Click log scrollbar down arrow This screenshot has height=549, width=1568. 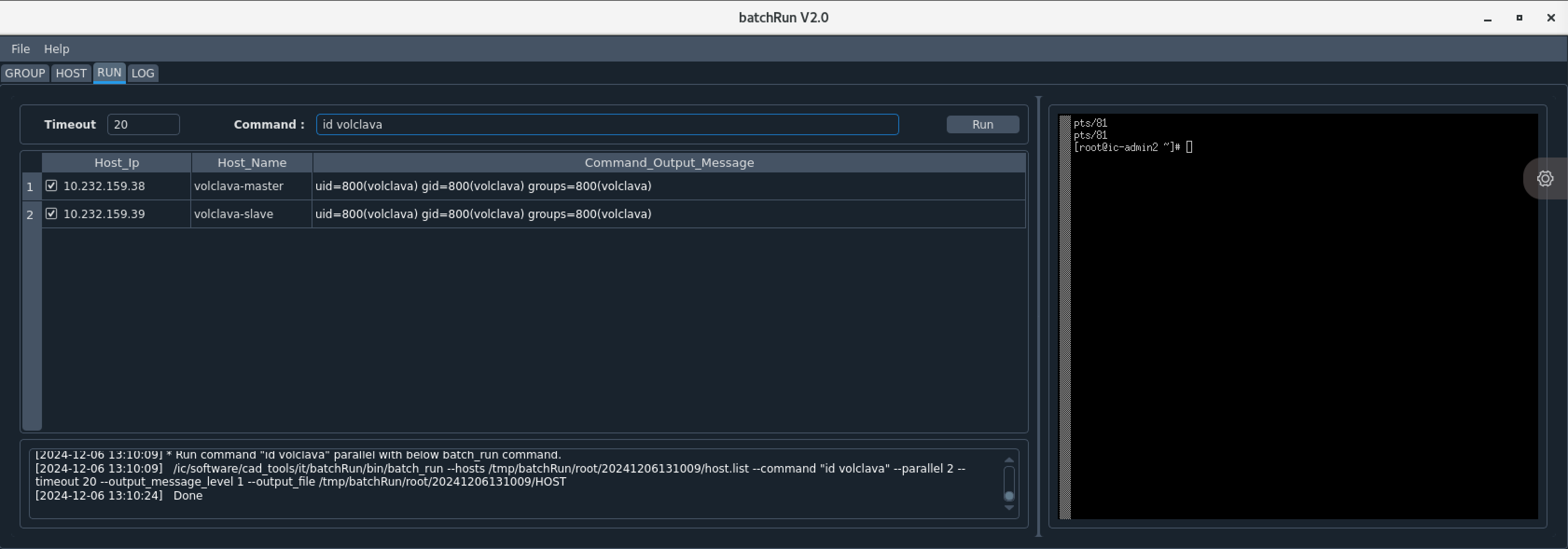click(1009, 508)
